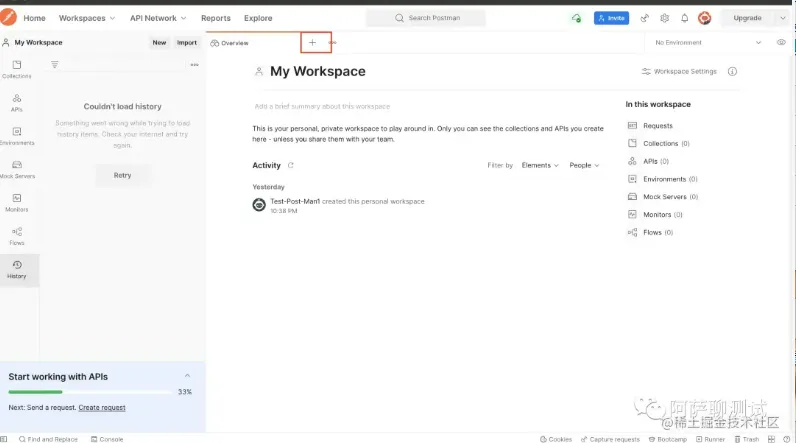The width and height of the screenshot is (796, 443).
Task: Open the workspace info icon
Action: [732, 72]
